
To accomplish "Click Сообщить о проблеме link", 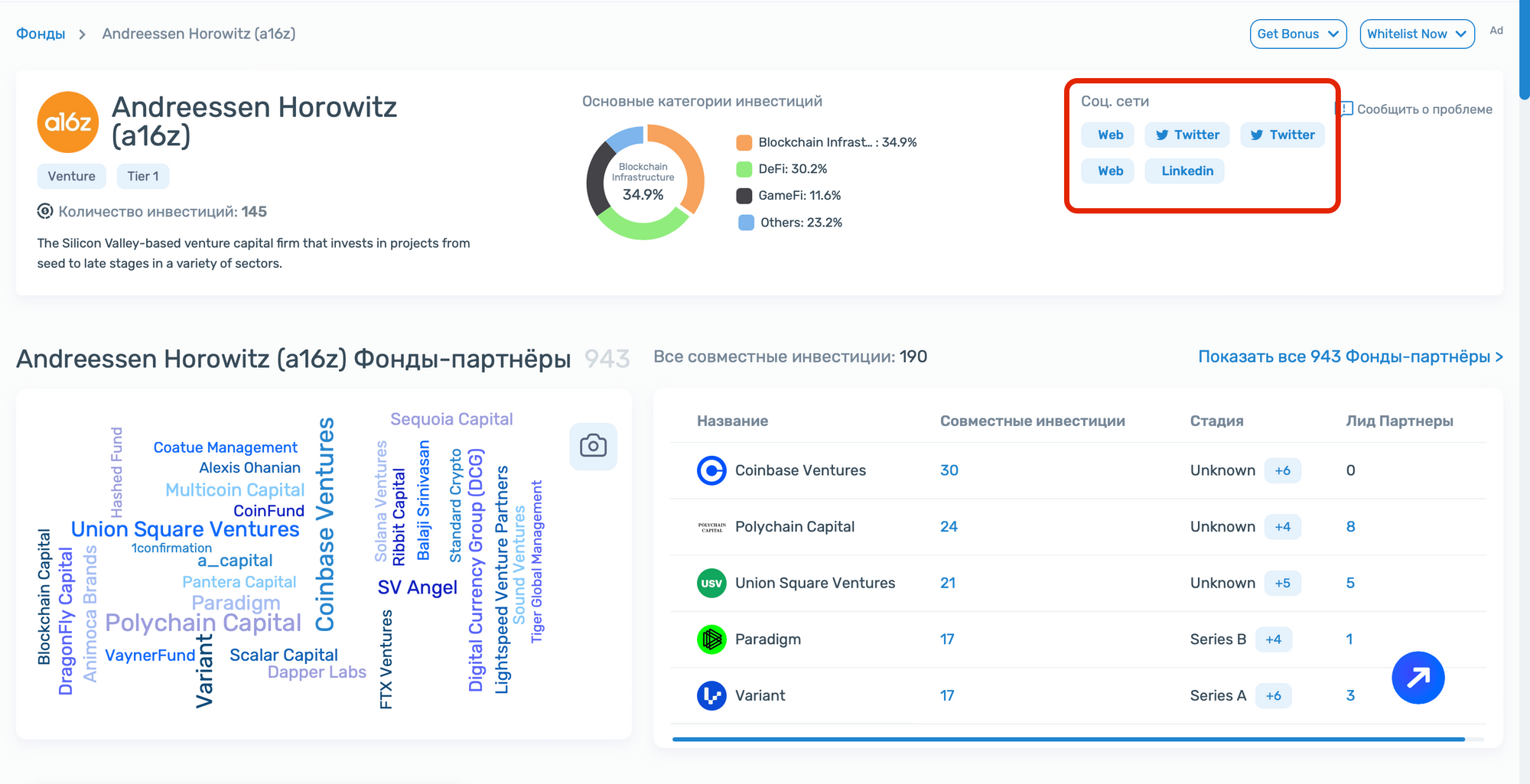I will (1424, 109).
